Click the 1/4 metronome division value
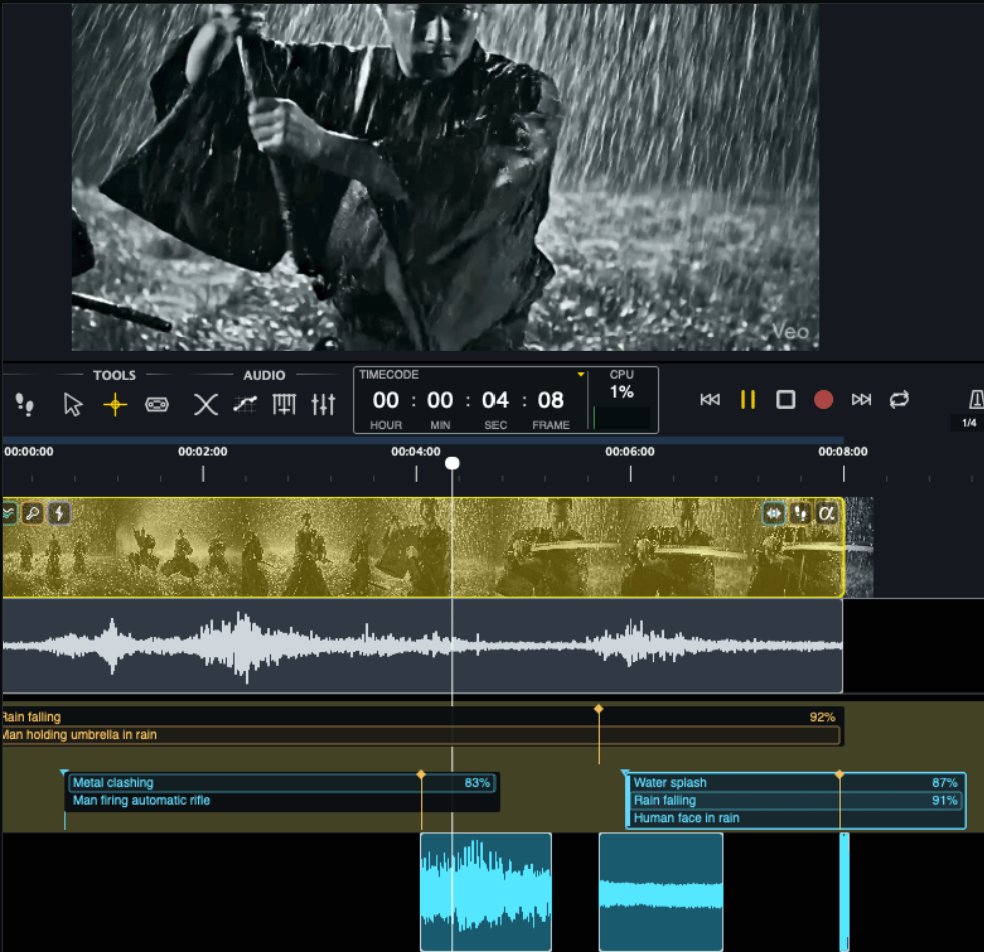The width and height of the screenshot is (984, 952). (969, 423)
